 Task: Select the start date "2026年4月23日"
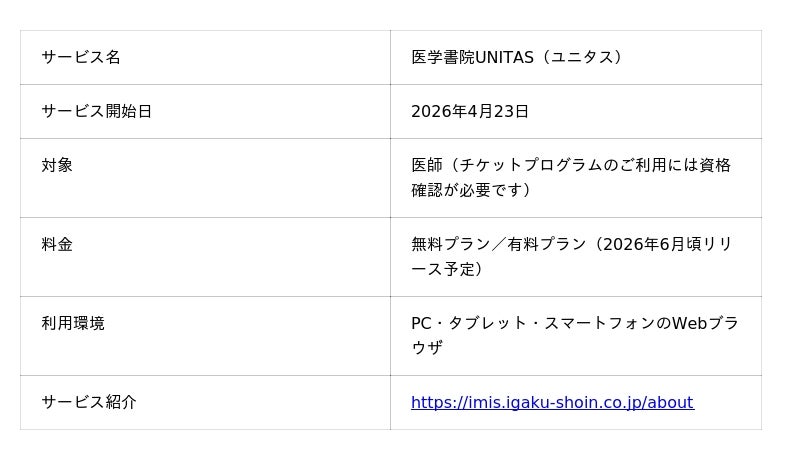(470, 112)
